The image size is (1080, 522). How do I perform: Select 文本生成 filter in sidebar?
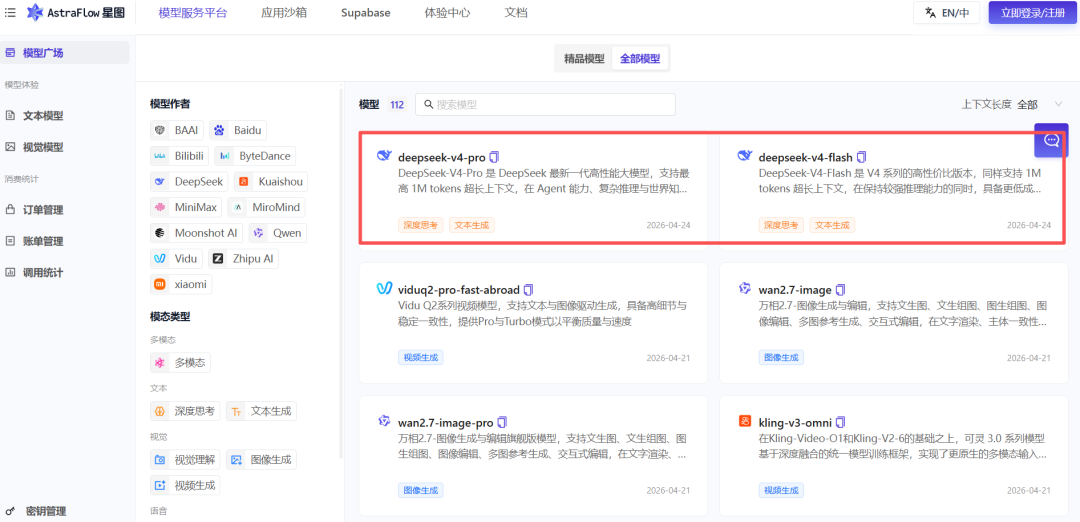(x=262, y=411)
